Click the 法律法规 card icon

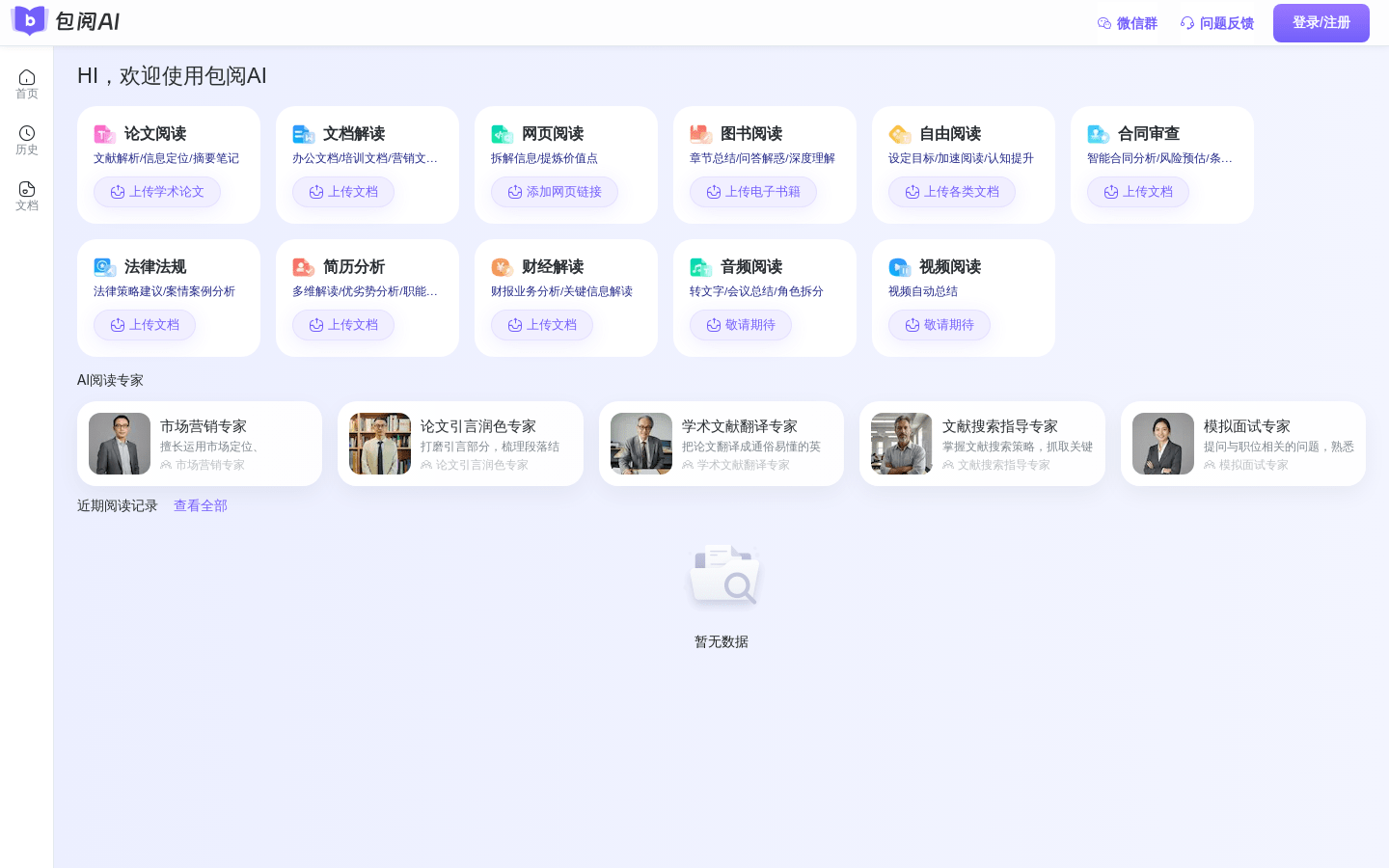point(104,267)
